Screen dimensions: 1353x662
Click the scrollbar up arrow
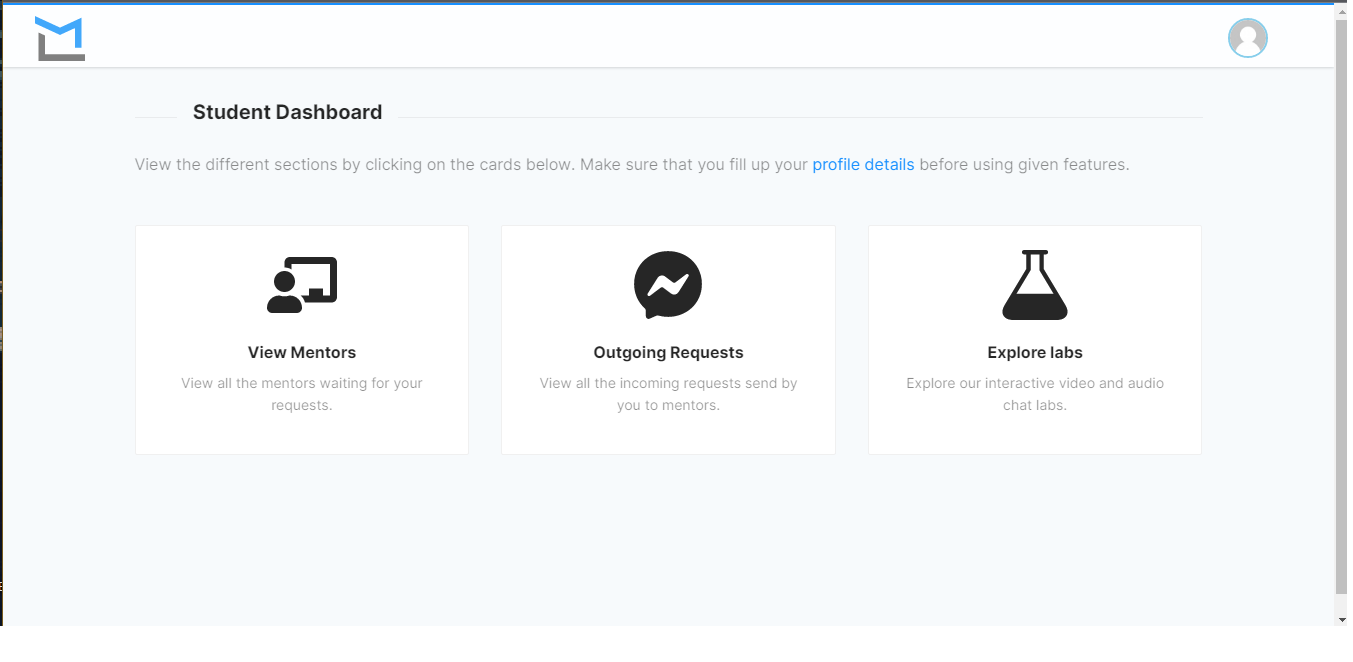(1341, 10)
